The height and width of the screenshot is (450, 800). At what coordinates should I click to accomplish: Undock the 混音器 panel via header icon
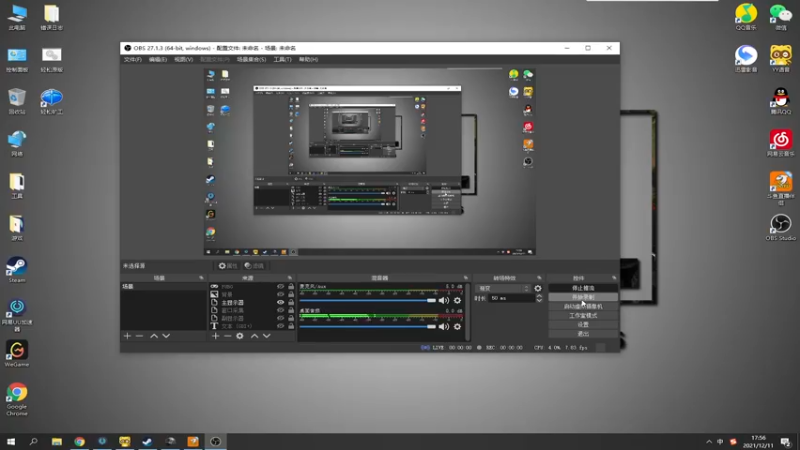(x=466, y=278)
